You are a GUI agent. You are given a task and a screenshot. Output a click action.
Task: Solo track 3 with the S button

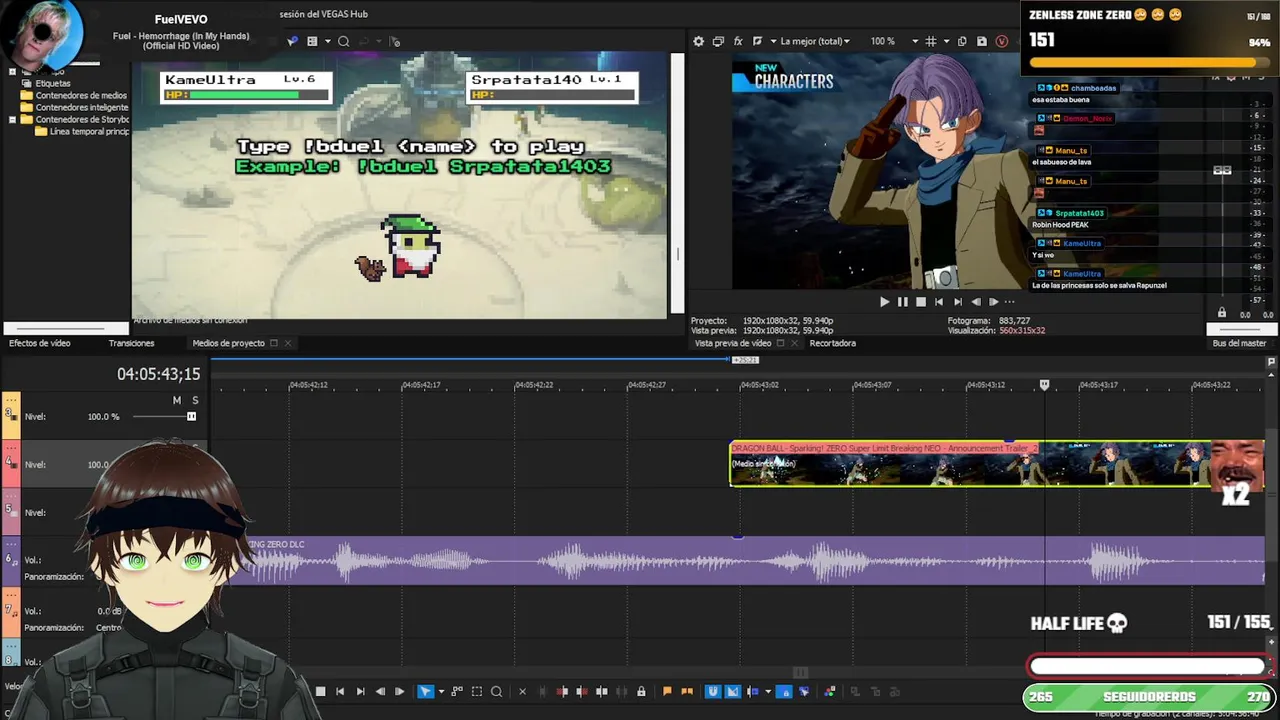click(195, 400)
